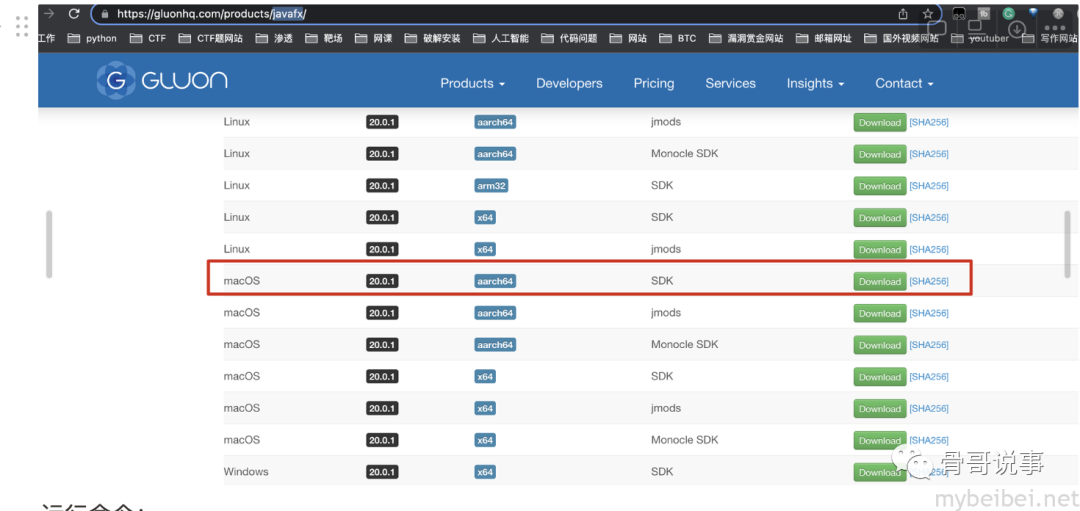Click 'Monocle SDK' text in macOS x64 row
This screenshot has width=1080, height=511.
coord(684,440)
